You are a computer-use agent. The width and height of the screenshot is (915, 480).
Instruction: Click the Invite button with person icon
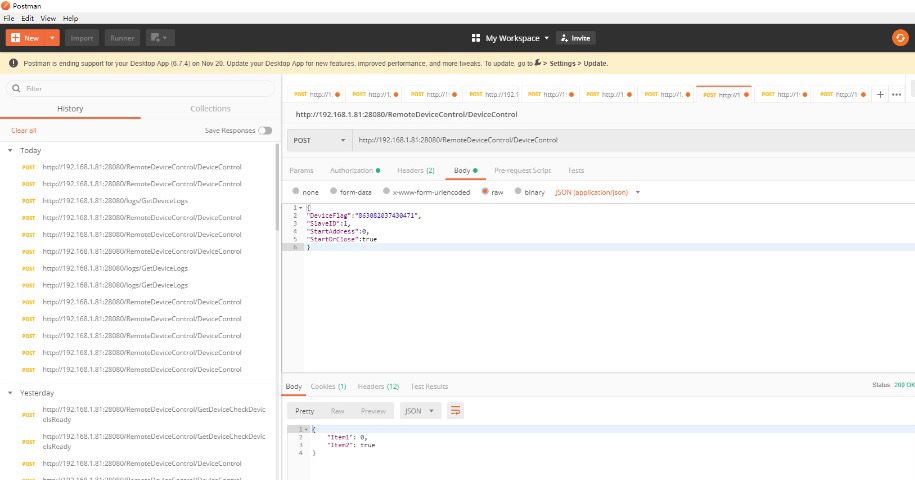tap(576, 38)
